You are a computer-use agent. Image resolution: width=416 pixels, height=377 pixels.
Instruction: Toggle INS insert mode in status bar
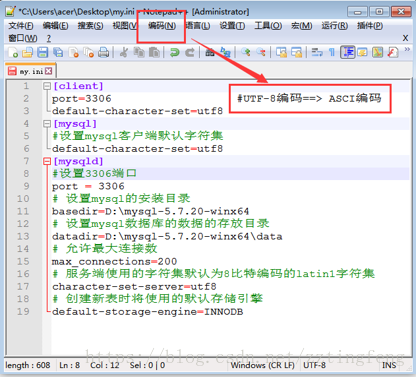click(x=389, y=365)
